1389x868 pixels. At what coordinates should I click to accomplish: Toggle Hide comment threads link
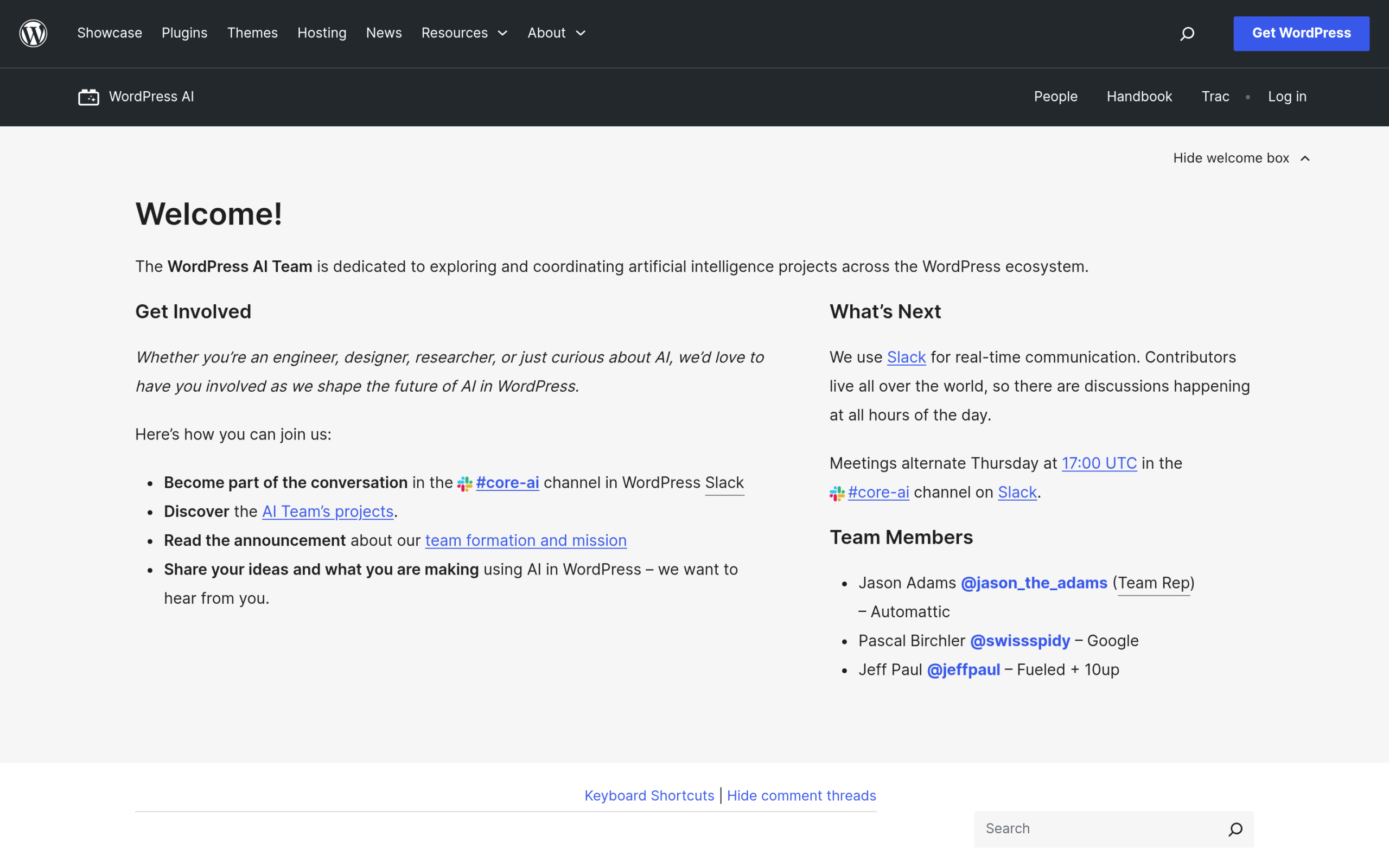801,796
